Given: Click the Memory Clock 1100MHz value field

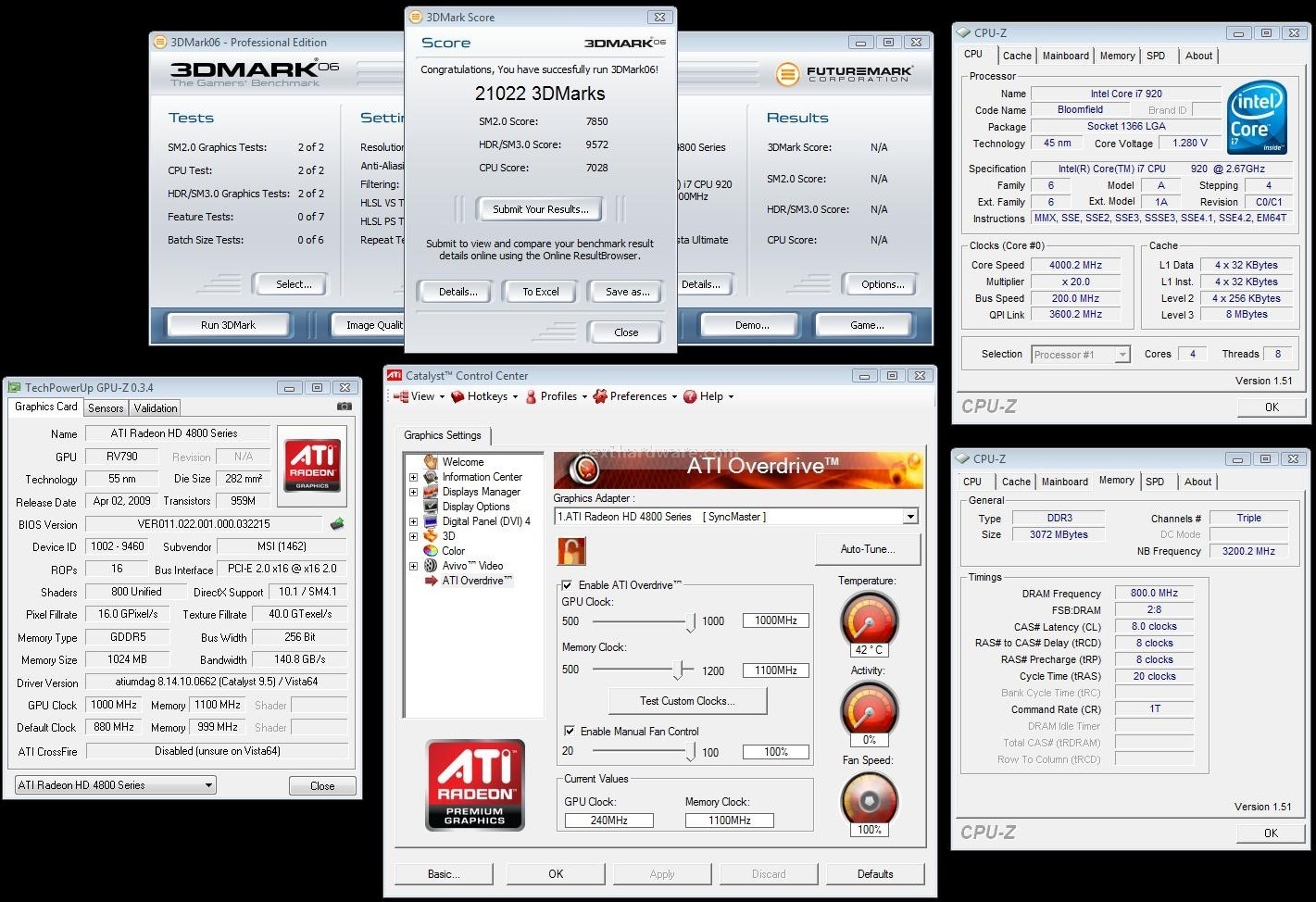Looking at the screenshot, I should [775, 670].
